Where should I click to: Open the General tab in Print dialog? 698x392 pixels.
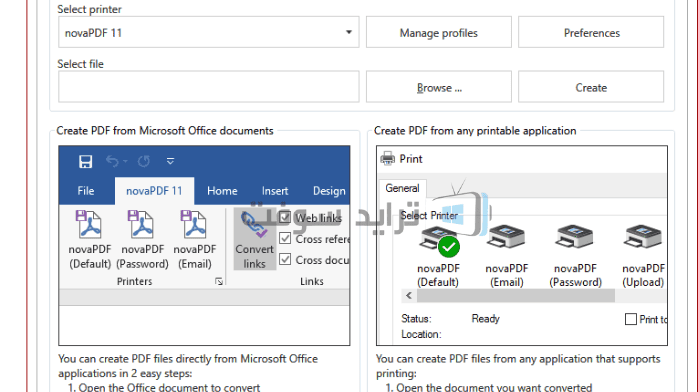coord(402,188)
